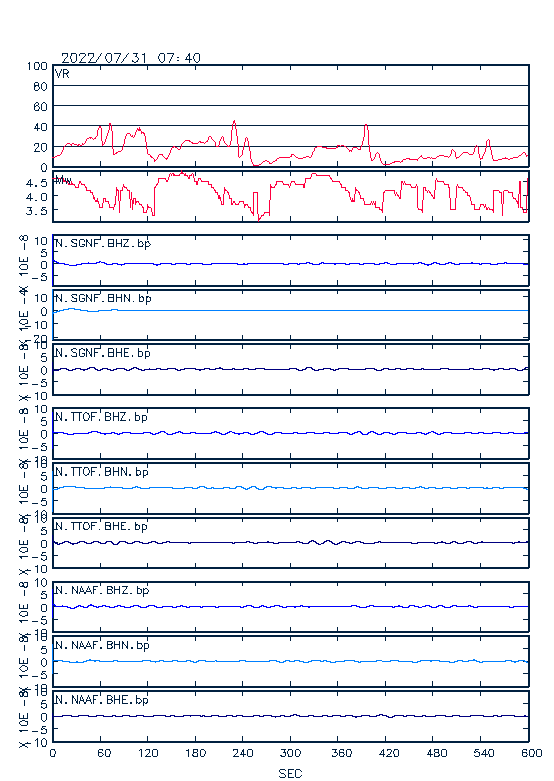Select the N.NAAF.BHE.bp trace label
The height and width of the screenshot is (781, 554).
point(102,700)
